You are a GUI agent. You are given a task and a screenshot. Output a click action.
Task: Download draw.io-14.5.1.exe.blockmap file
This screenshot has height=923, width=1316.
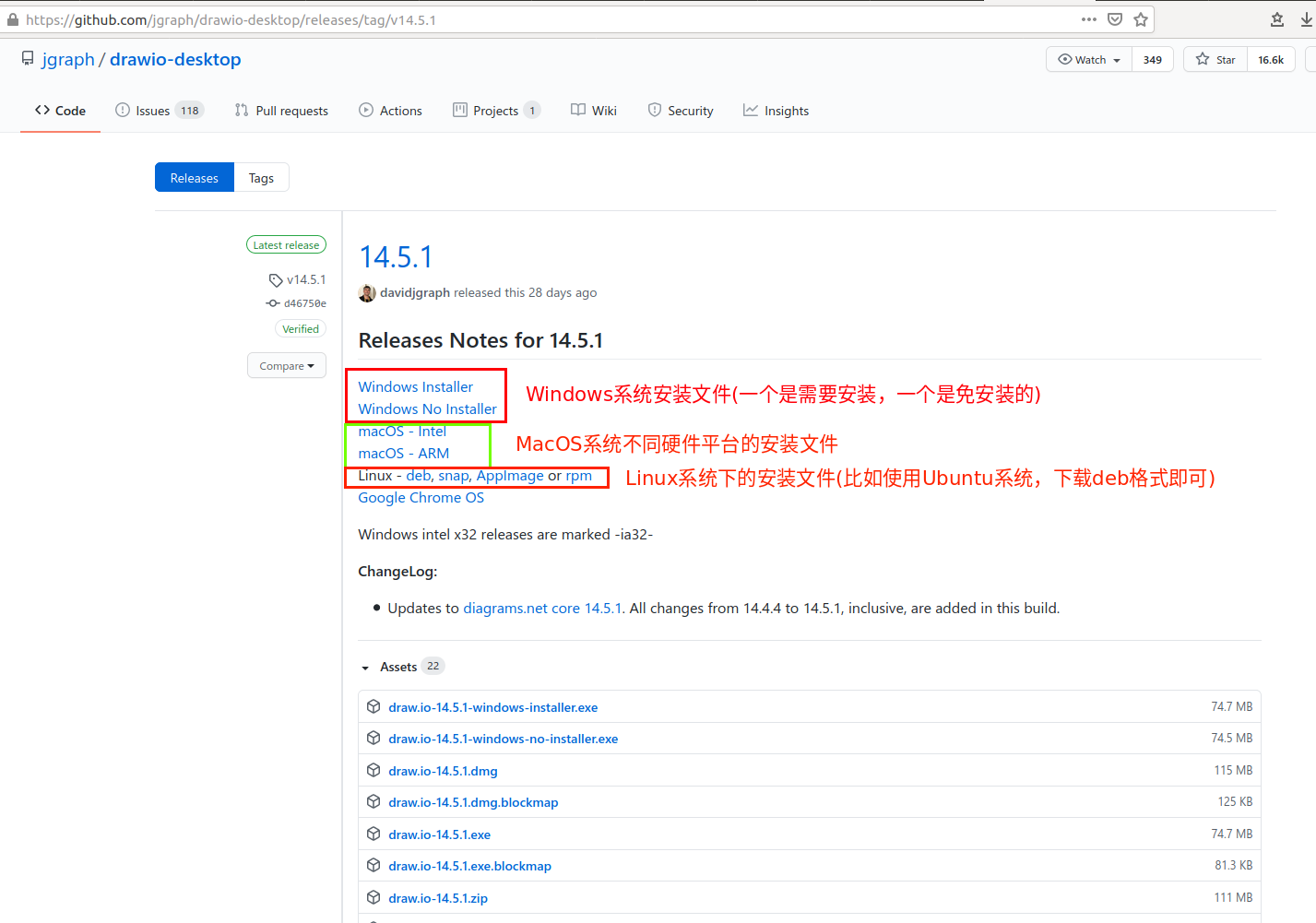click(x=470, y=866)
